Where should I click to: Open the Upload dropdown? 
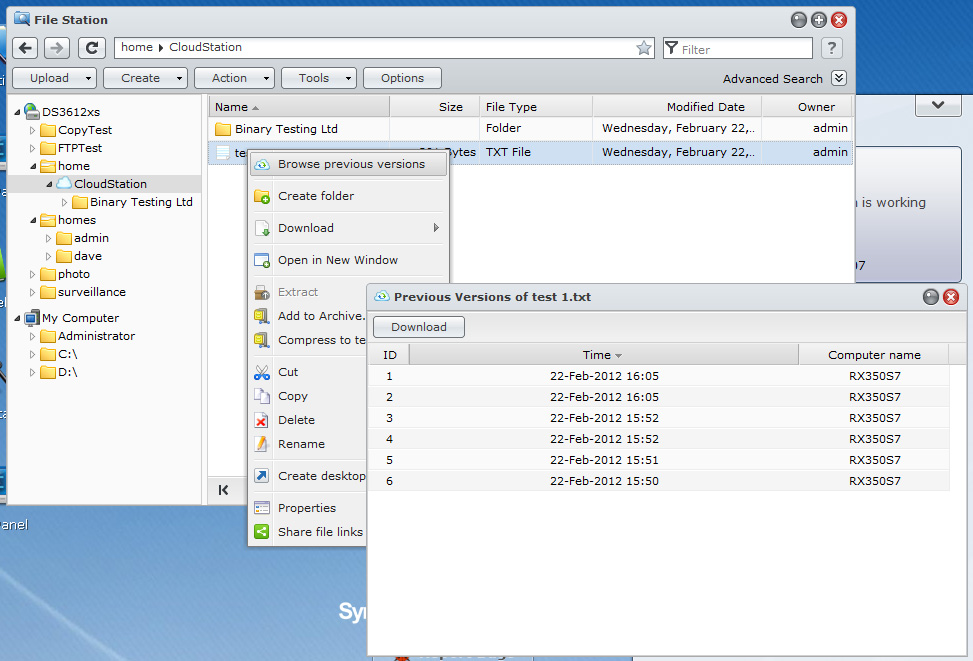pos(54,78)
